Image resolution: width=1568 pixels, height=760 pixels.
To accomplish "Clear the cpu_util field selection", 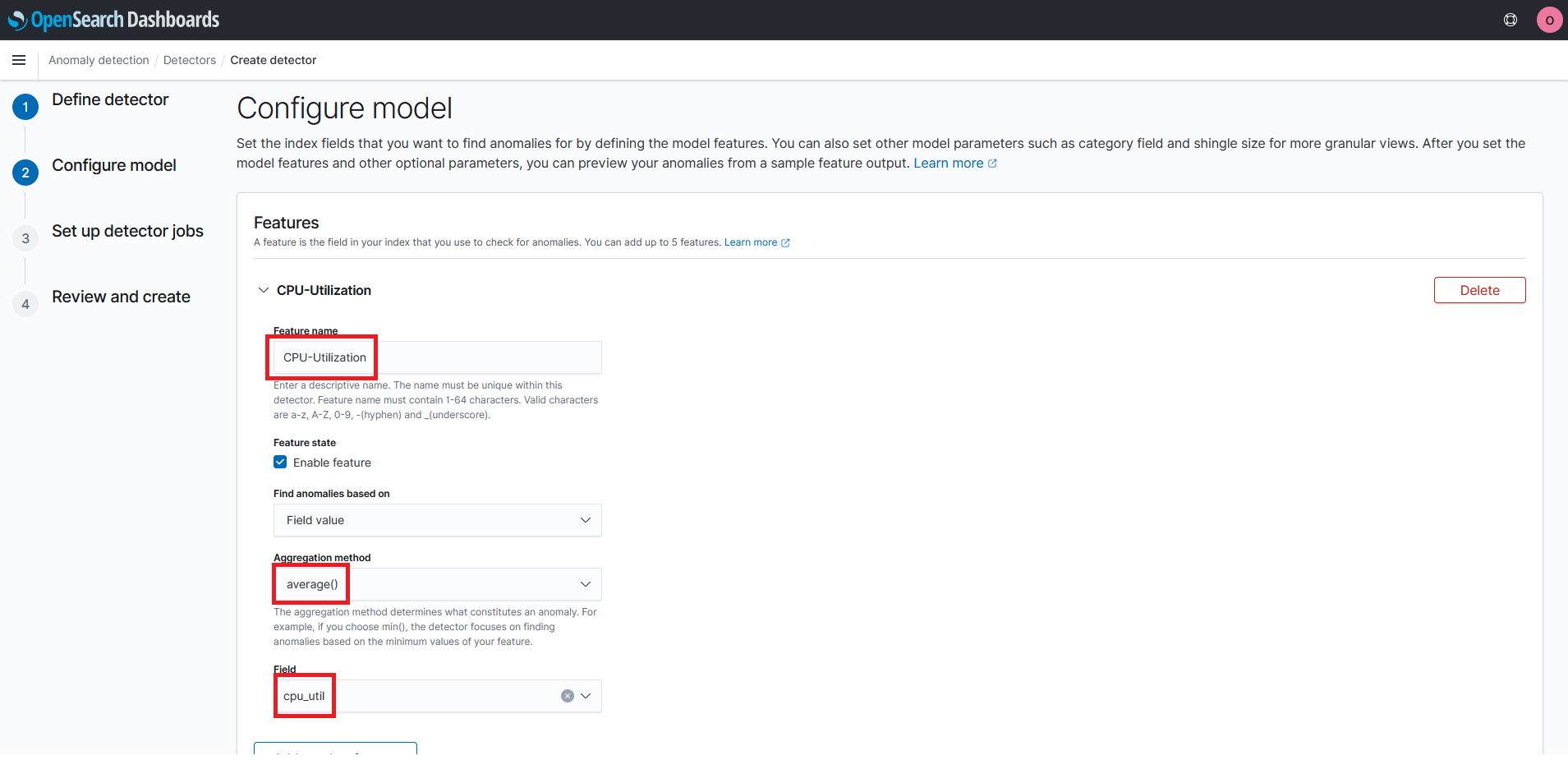I will 568,696.
